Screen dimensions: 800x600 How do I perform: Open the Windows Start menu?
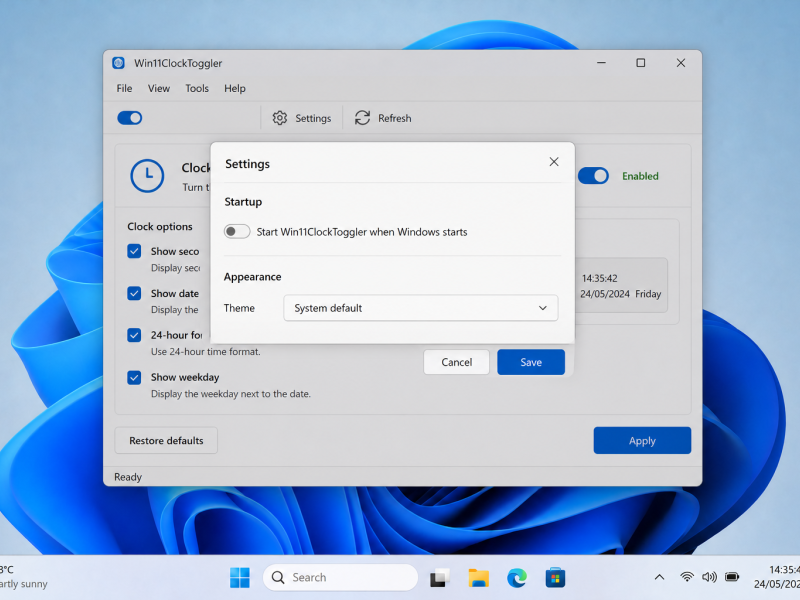click(240, 578)
